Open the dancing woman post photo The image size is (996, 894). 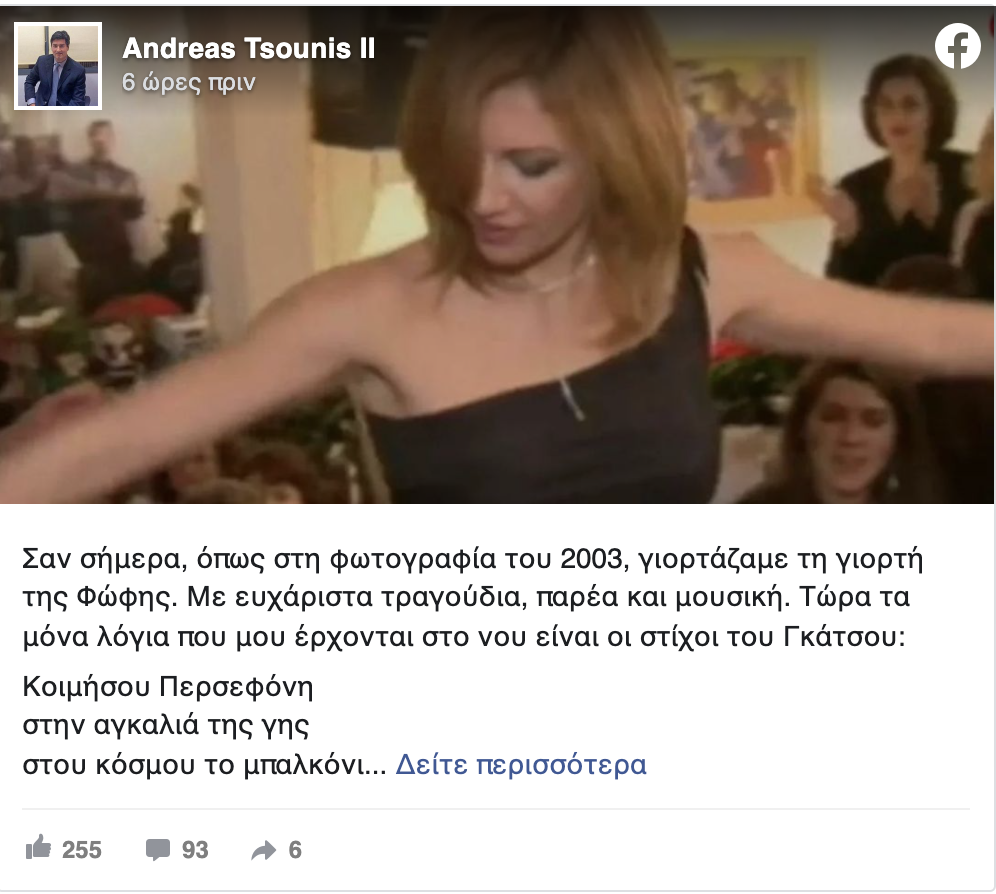coord(497,255)
